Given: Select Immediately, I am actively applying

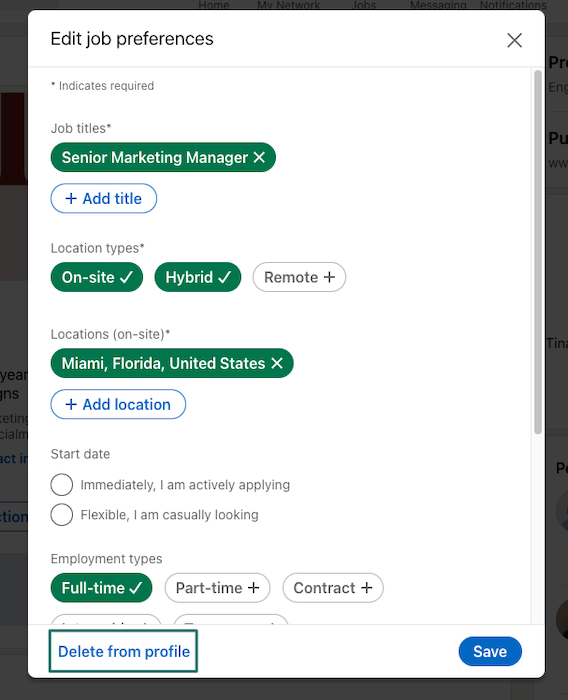Looking at the screenshot, I should coord(62,485).
